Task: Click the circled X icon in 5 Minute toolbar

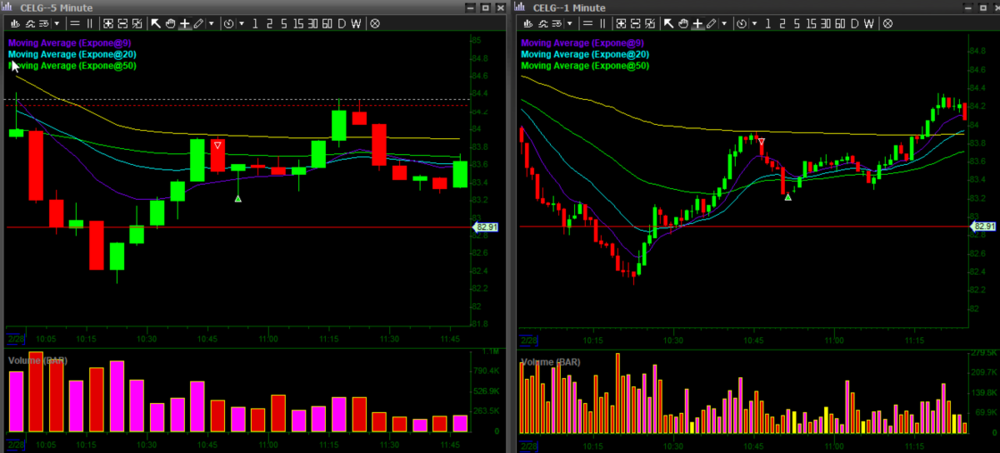Action: click(374, 23)
